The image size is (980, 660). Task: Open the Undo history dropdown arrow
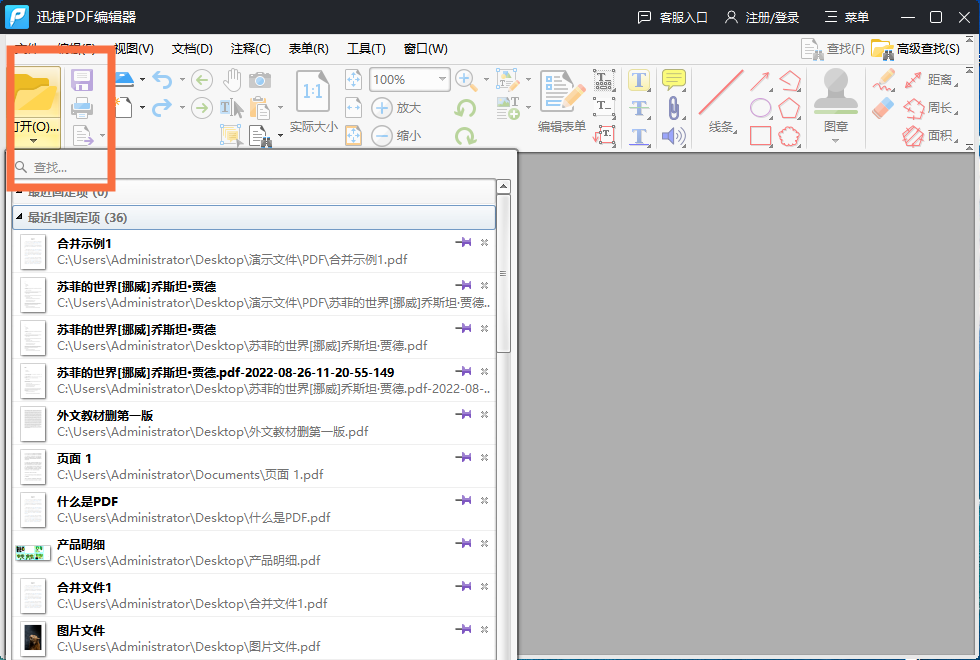[x=182, y=79]
